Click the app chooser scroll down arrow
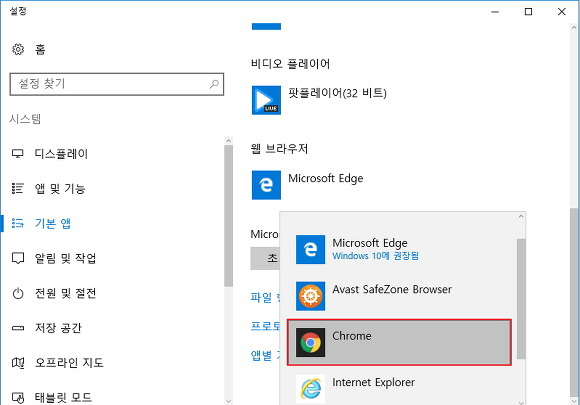The width and height of the screenshot is (580, 405). pos(521,402)
